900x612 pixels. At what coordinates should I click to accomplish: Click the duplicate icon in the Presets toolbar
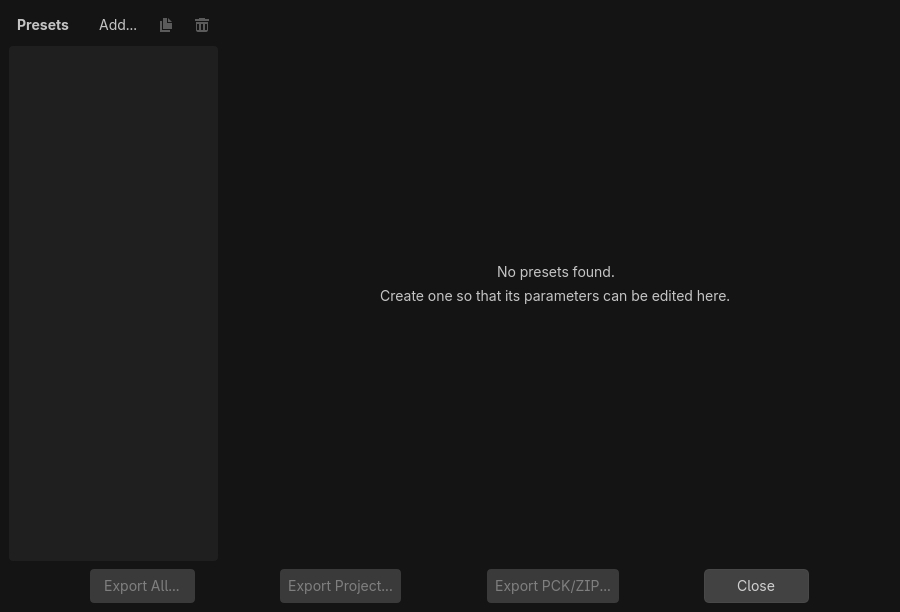click(166, 24)
